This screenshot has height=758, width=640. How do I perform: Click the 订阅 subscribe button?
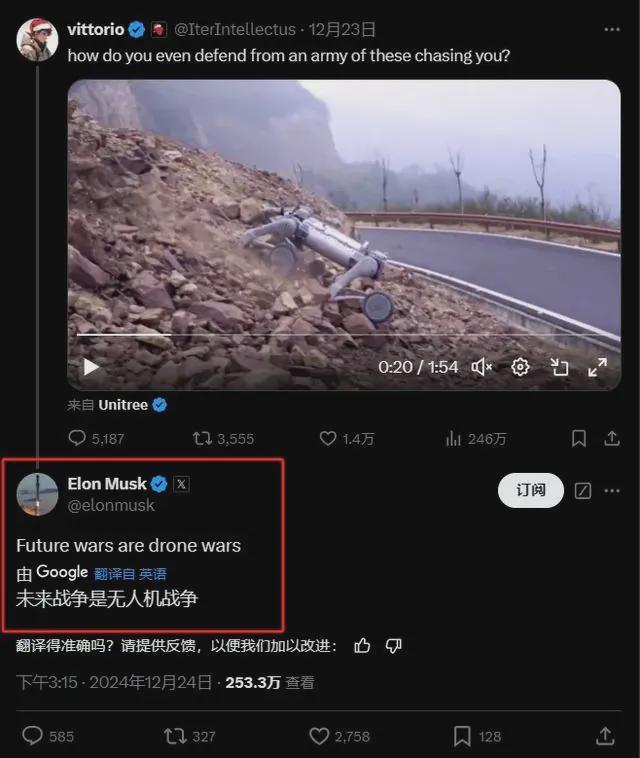point(531,490)
